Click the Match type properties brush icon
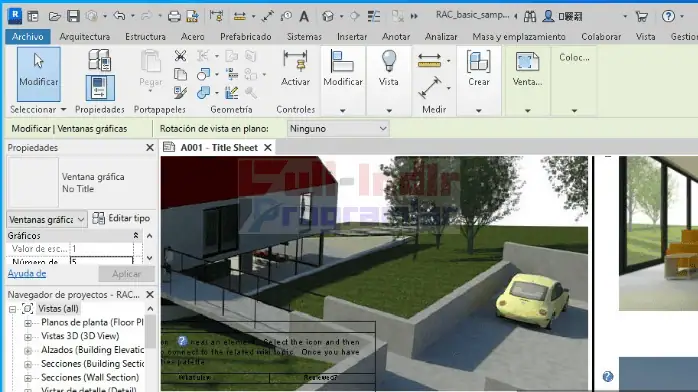This screenshot has width=698, height=392. point(180,92)
